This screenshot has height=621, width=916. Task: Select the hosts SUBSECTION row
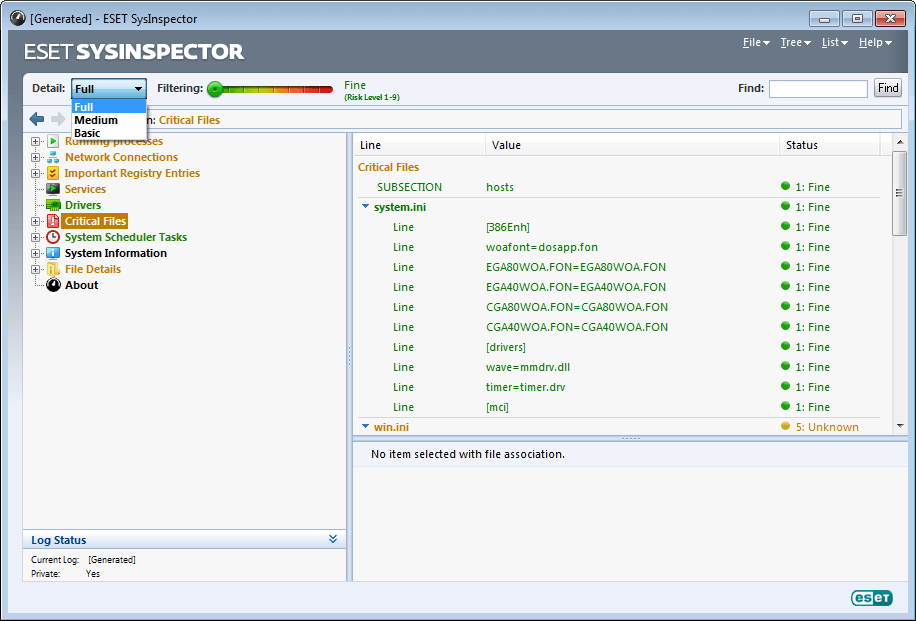click(619, 187)
